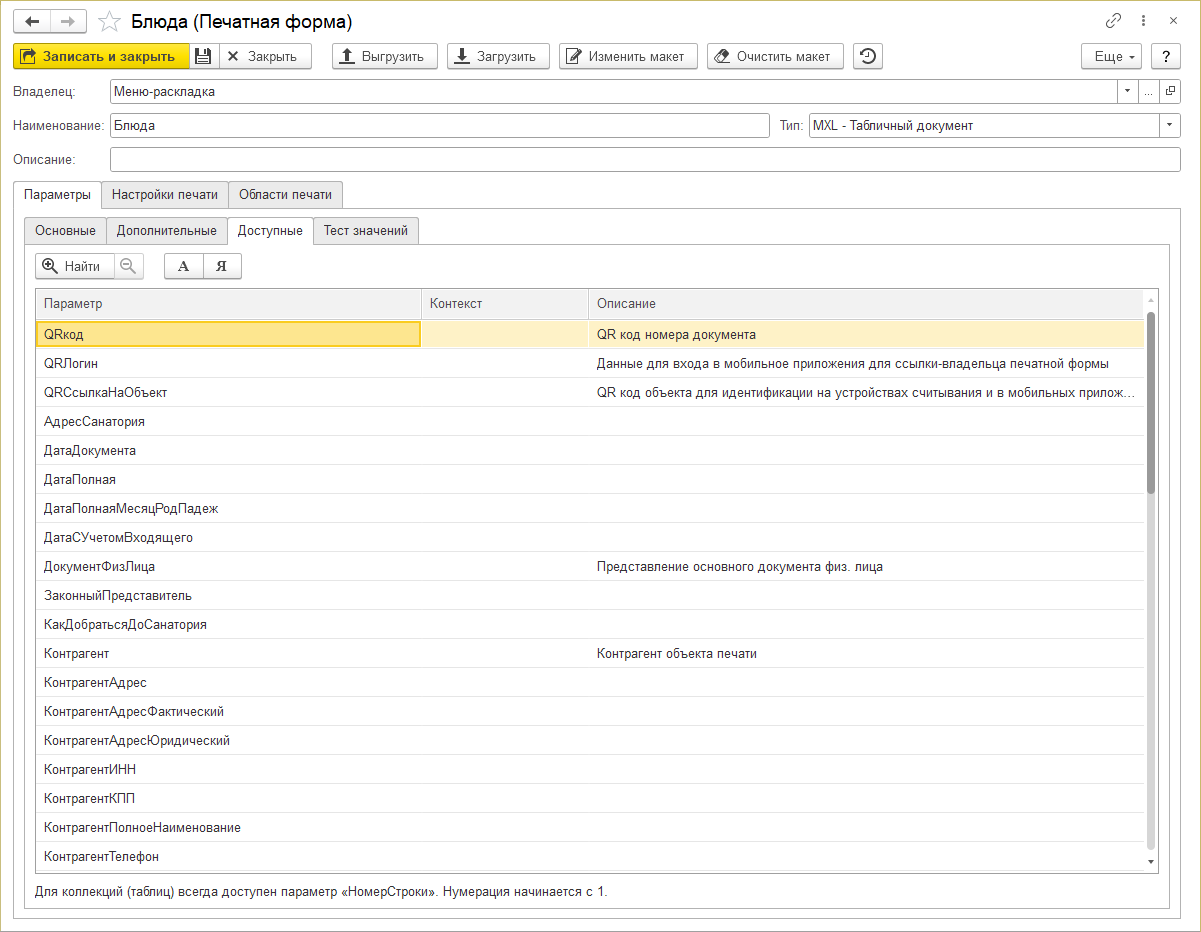Expand the Владелец dropdown list
This screenshot has width=1201, height=932.
point(1127,92)
